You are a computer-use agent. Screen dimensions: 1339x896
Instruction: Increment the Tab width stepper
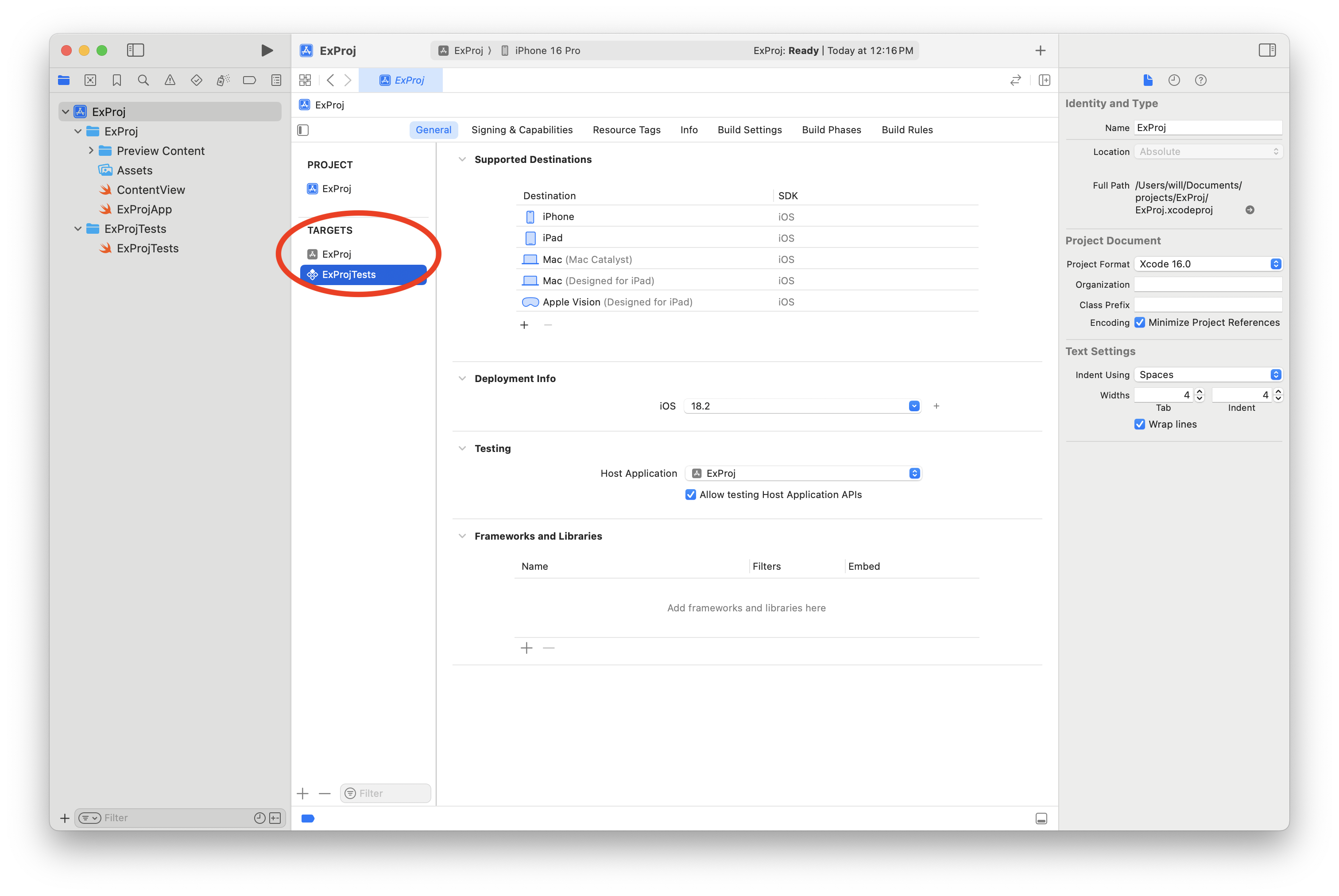[1199, 391]
